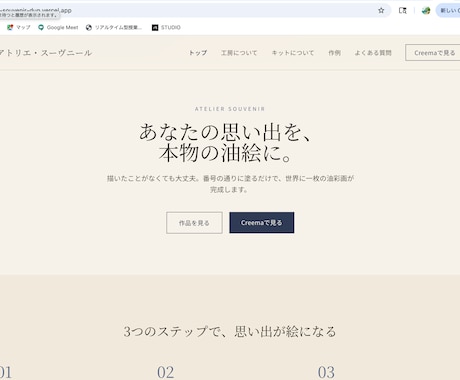Image resolution: width=460 pixels, height=380 pixels.
Task: Open the リアルタイム bookmark
Action: pos(114,28)
